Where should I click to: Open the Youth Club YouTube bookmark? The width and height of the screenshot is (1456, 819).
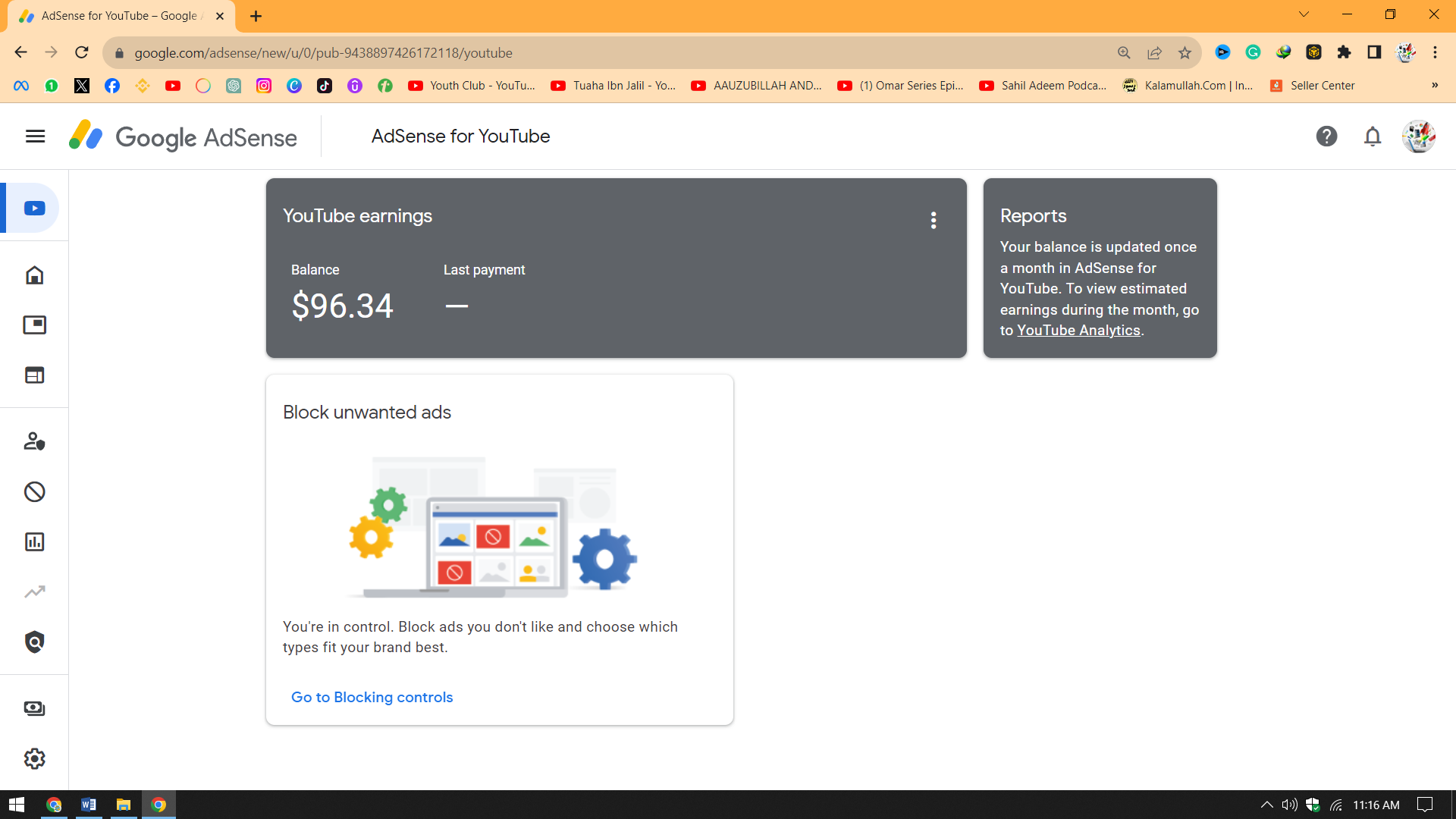click(x=472, y=86)
